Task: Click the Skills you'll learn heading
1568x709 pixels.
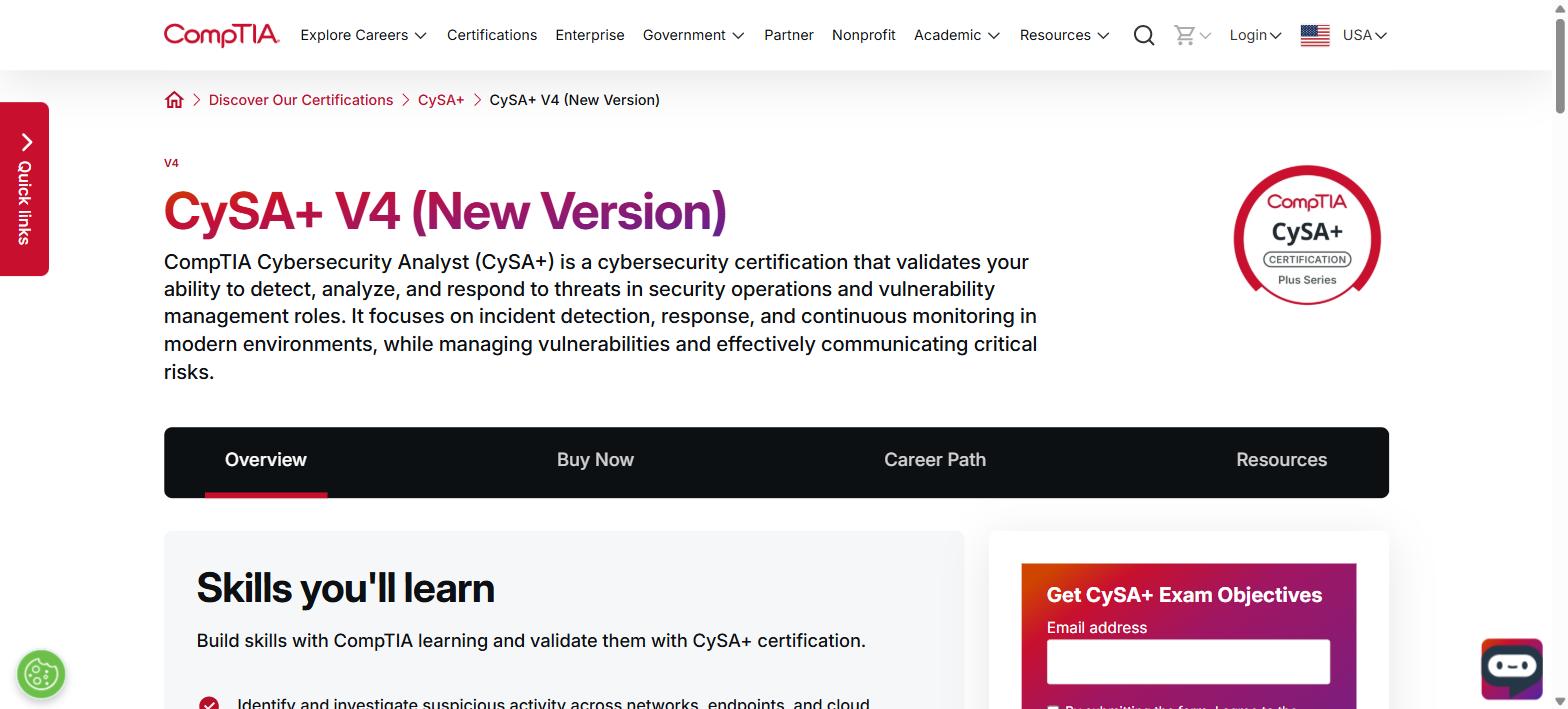Action: [x=345, y=588]
